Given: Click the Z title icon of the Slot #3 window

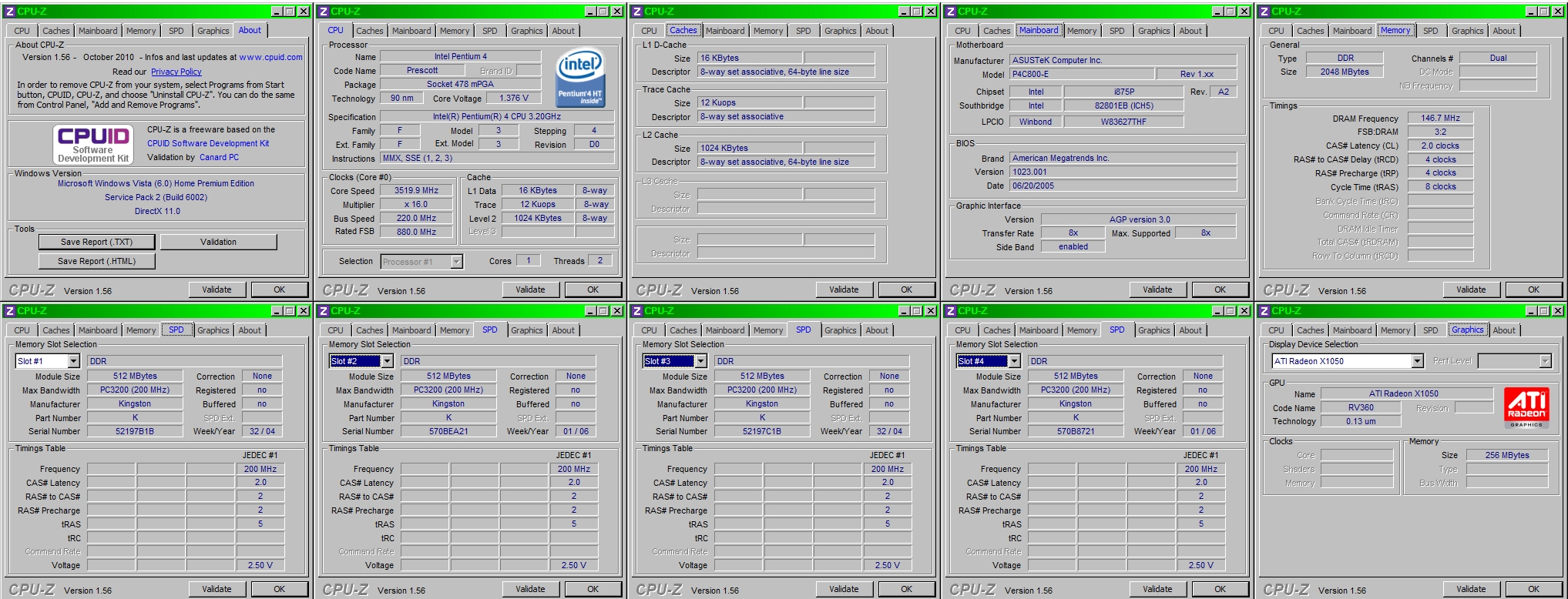Looking at the screenshot, I should (637, 311).
